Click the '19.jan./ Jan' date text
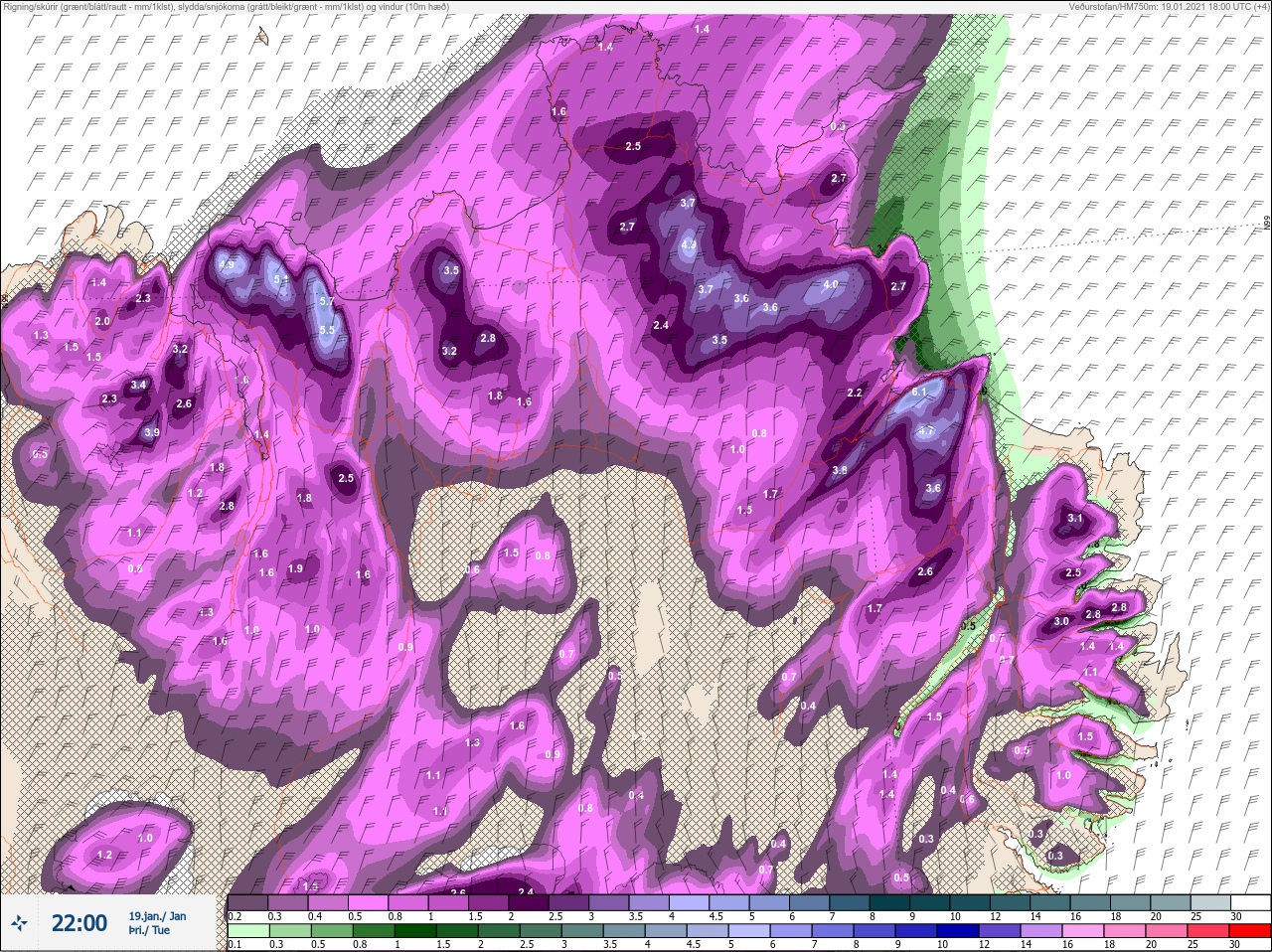 [157, 915]
